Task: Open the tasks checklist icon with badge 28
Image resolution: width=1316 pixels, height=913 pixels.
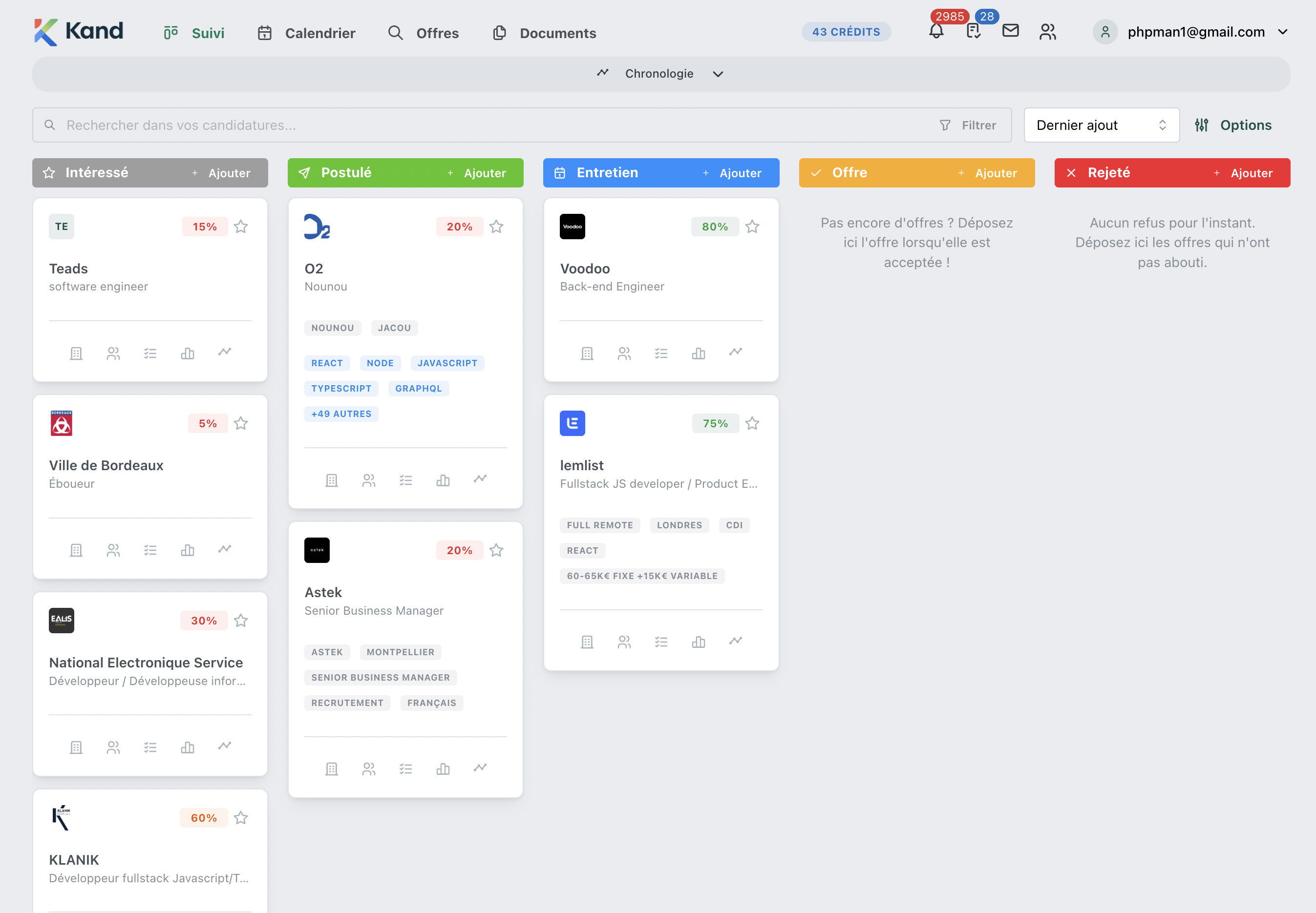Action: (973, 31)
